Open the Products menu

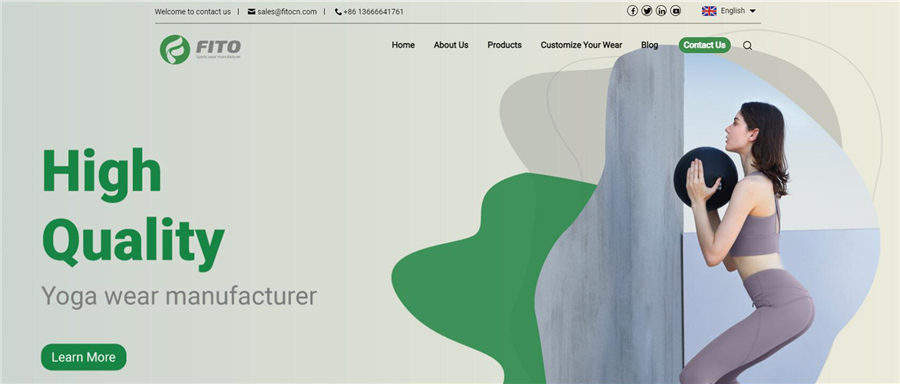coord(505,45)
